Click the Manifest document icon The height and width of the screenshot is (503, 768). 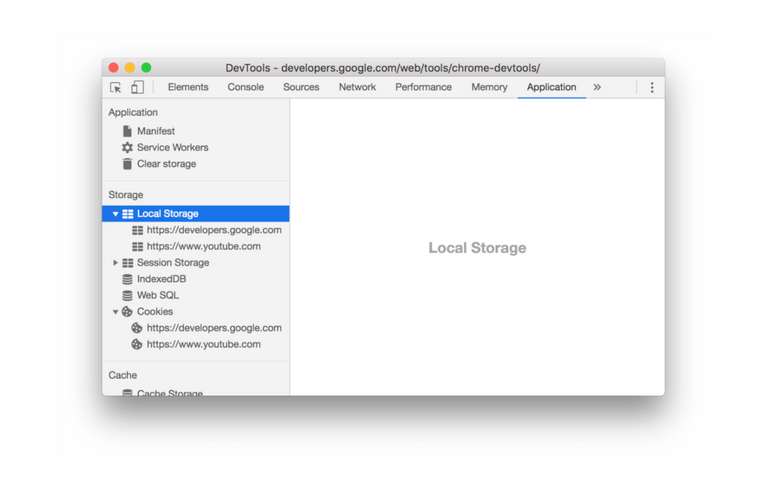coord(127,131)
